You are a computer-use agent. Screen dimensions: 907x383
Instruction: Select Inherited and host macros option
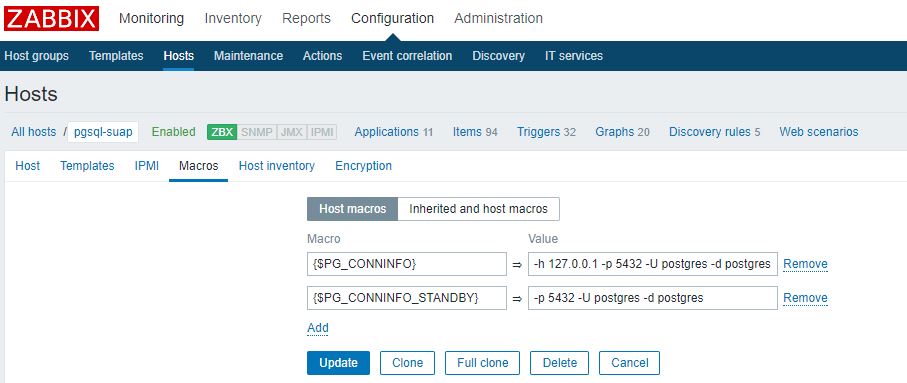tap(478, 209)
